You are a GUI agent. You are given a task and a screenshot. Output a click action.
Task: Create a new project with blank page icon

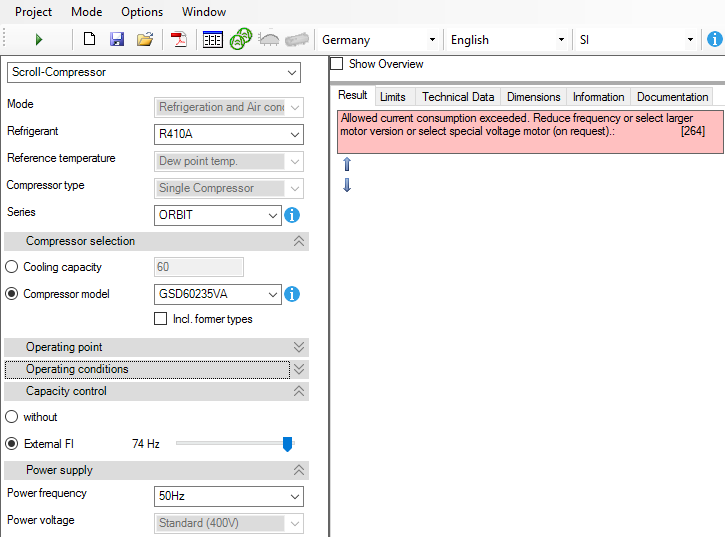click(x=89, y=40)
